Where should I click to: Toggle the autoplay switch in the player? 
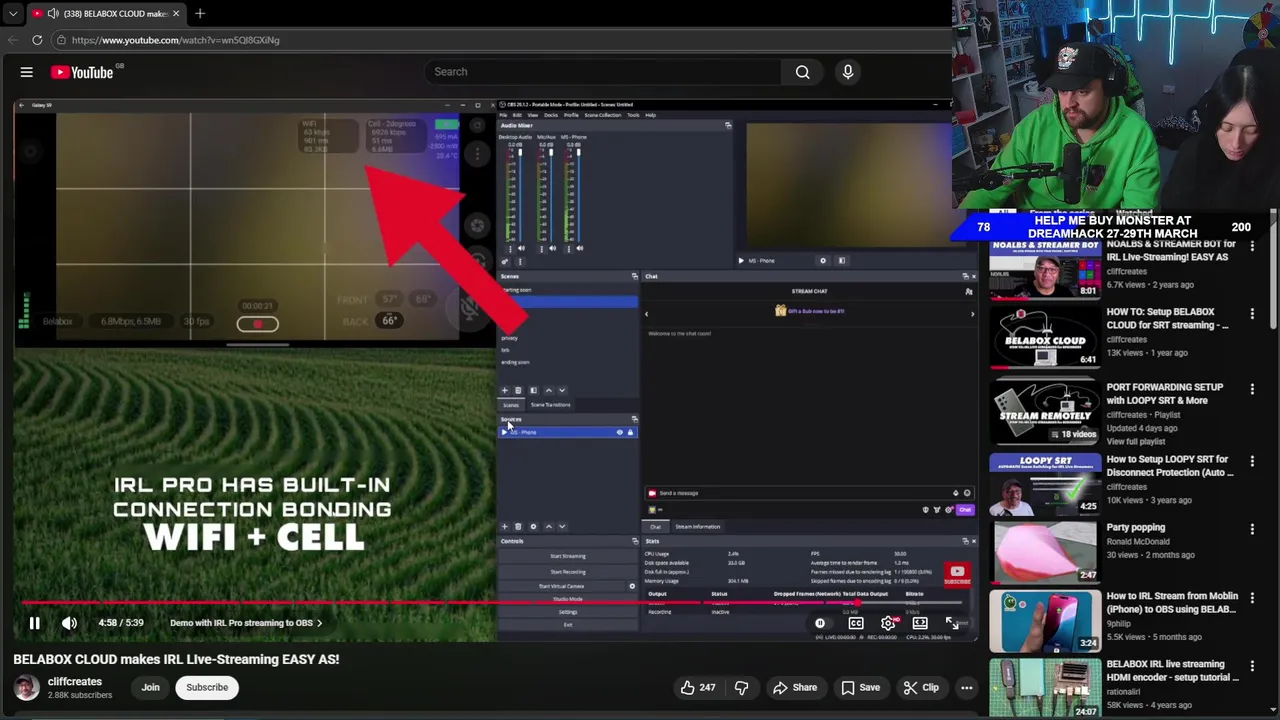click(x=820, y=623)
